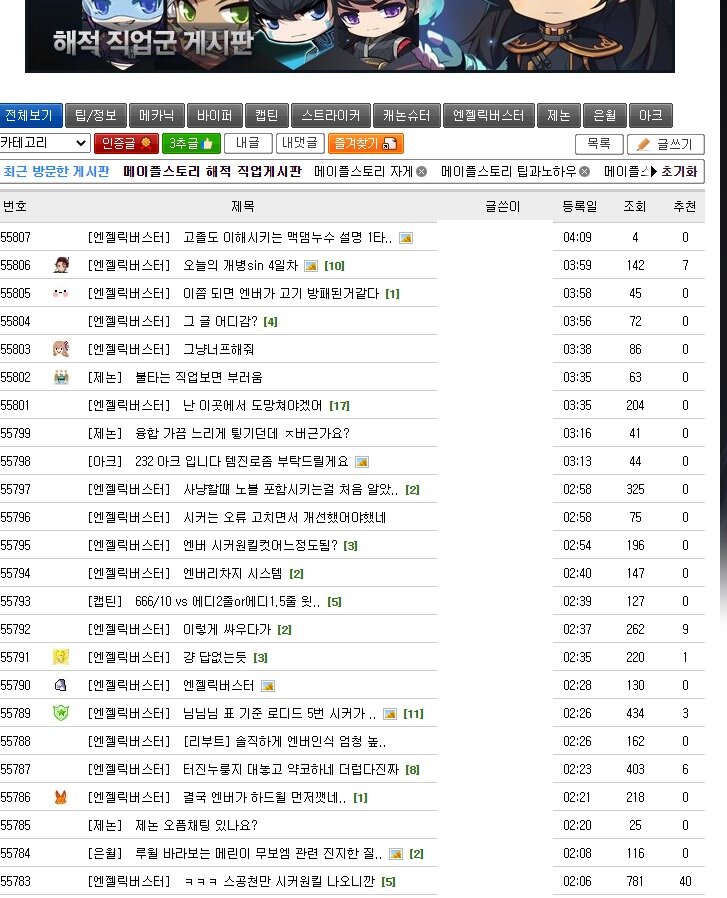The width and height of the screenshot is (727, 898).
Task: Select the 캐논슈터 tab
Action: (406, 116)
